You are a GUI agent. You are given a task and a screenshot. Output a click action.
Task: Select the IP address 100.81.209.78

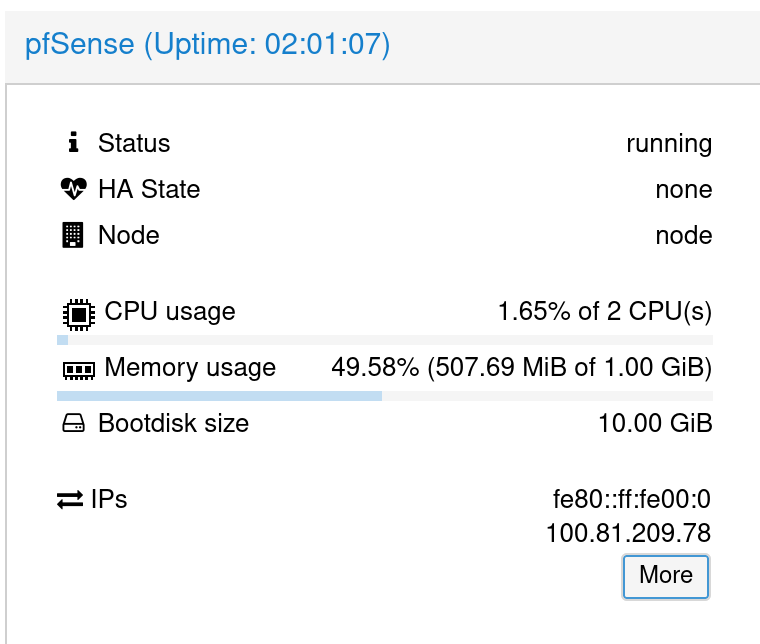pos(628,533)
